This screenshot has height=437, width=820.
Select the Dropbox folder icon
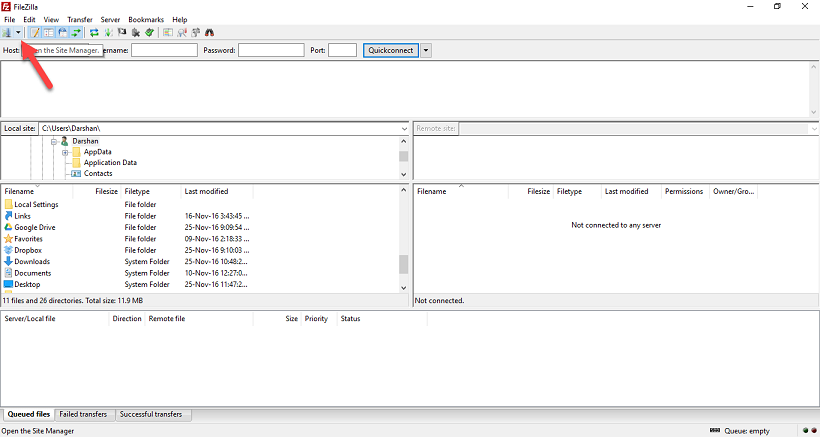tap(8, 250)
